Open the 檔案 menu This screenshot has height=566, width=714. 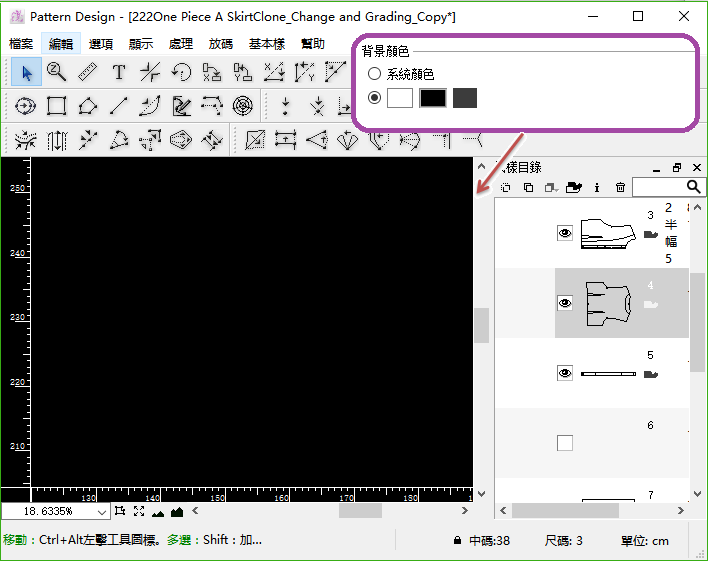coord(21,44)
